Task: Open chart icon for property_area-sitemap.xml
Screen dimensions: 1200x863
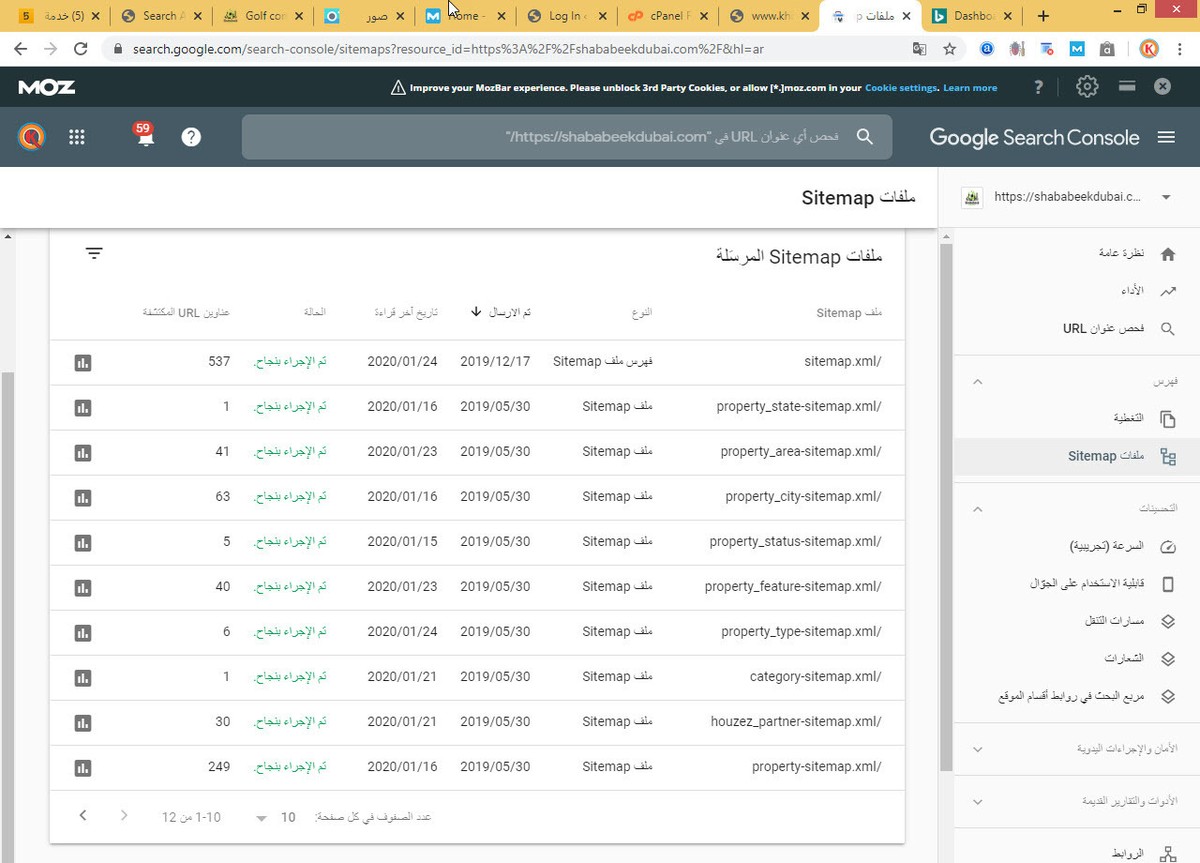Action: (x=83, y=452)
